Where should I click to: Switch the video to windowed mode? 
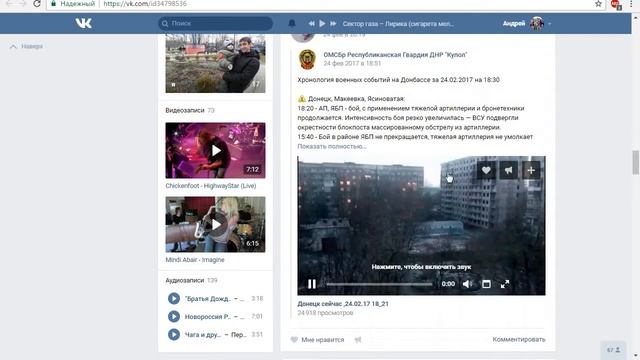[486, 284]
